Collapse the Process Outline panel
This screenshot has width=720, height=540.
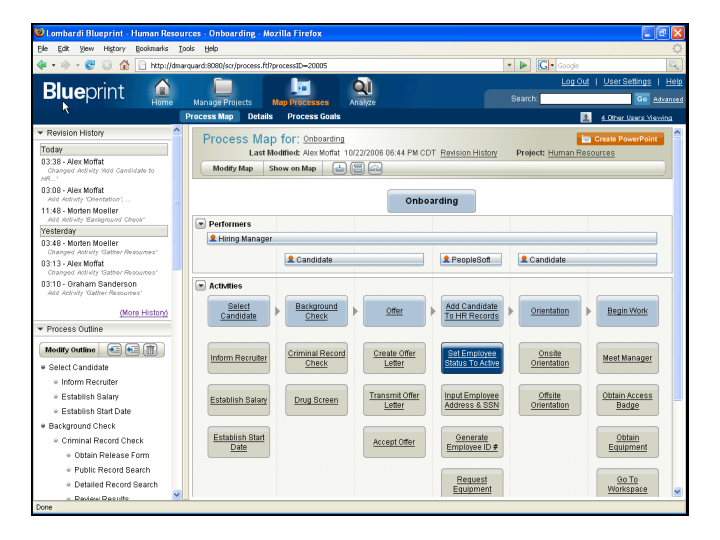[41, 329]
